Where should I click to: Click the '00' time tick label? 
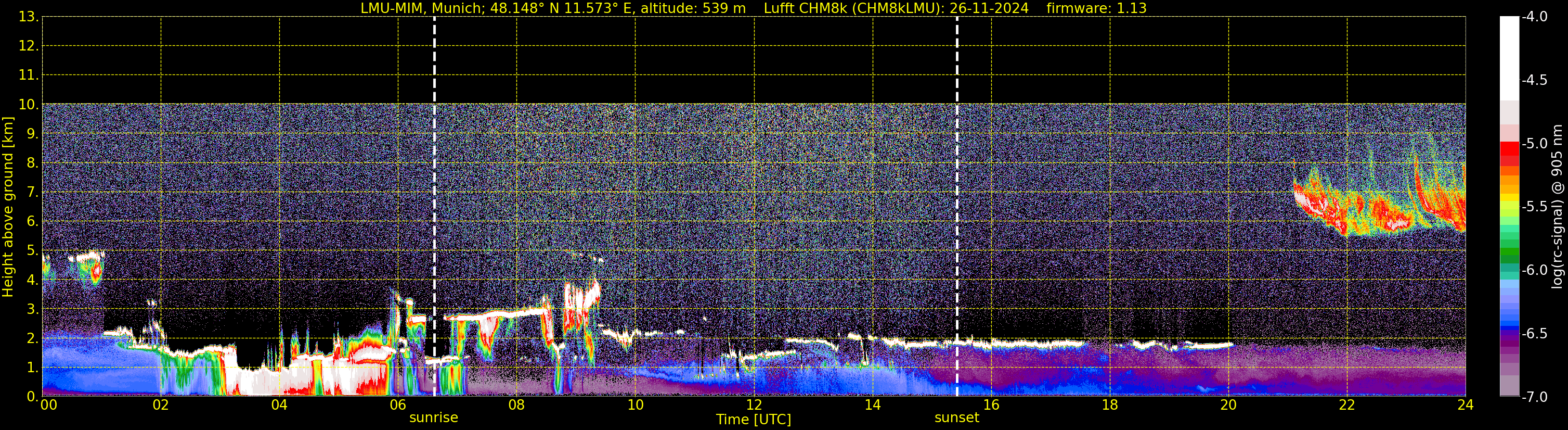pos(49,404)
